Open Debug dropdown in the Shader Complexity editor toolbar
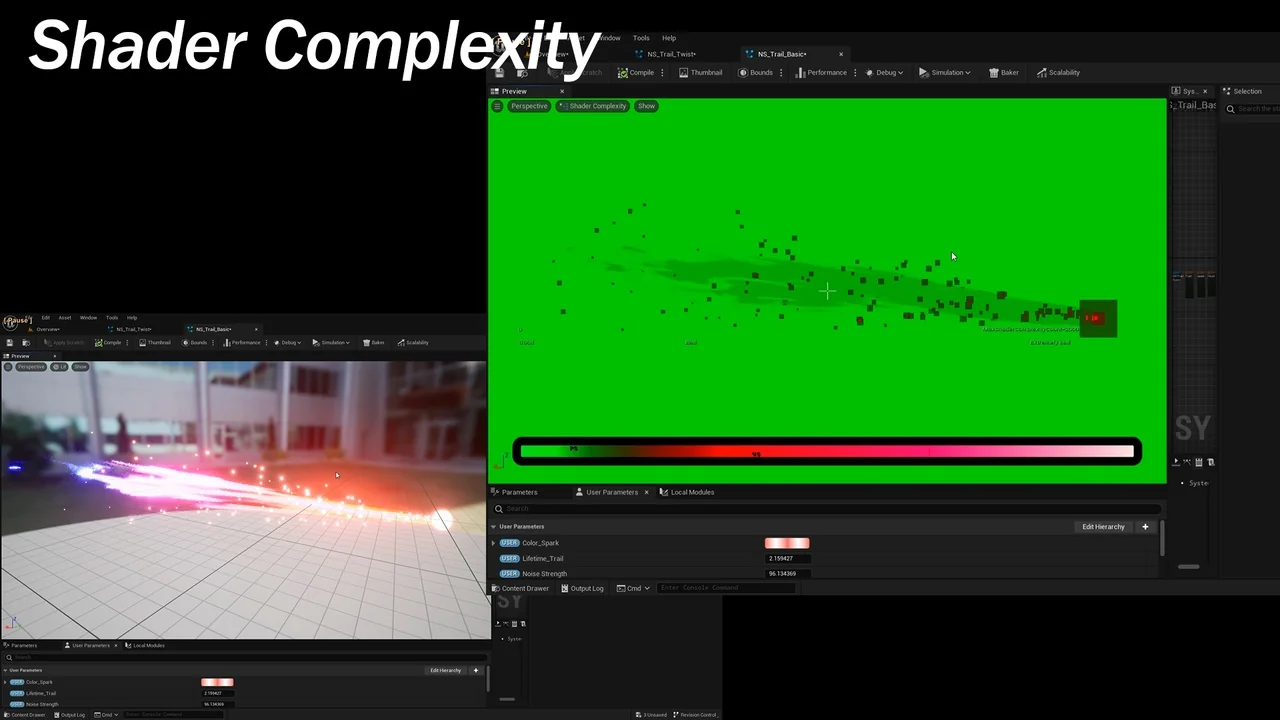 [x=884, y=73]
